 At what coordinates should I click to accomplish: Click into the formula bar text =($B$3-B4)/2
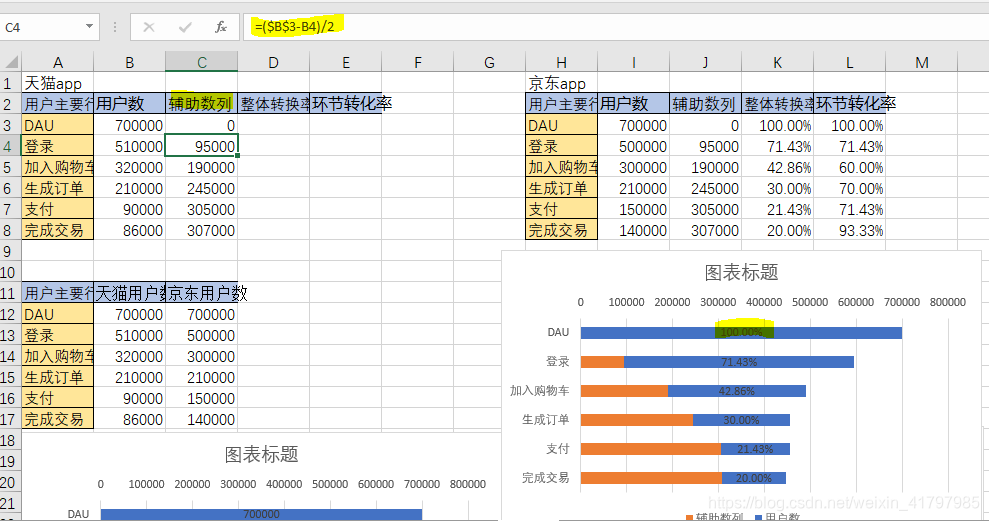coord(295,26)
